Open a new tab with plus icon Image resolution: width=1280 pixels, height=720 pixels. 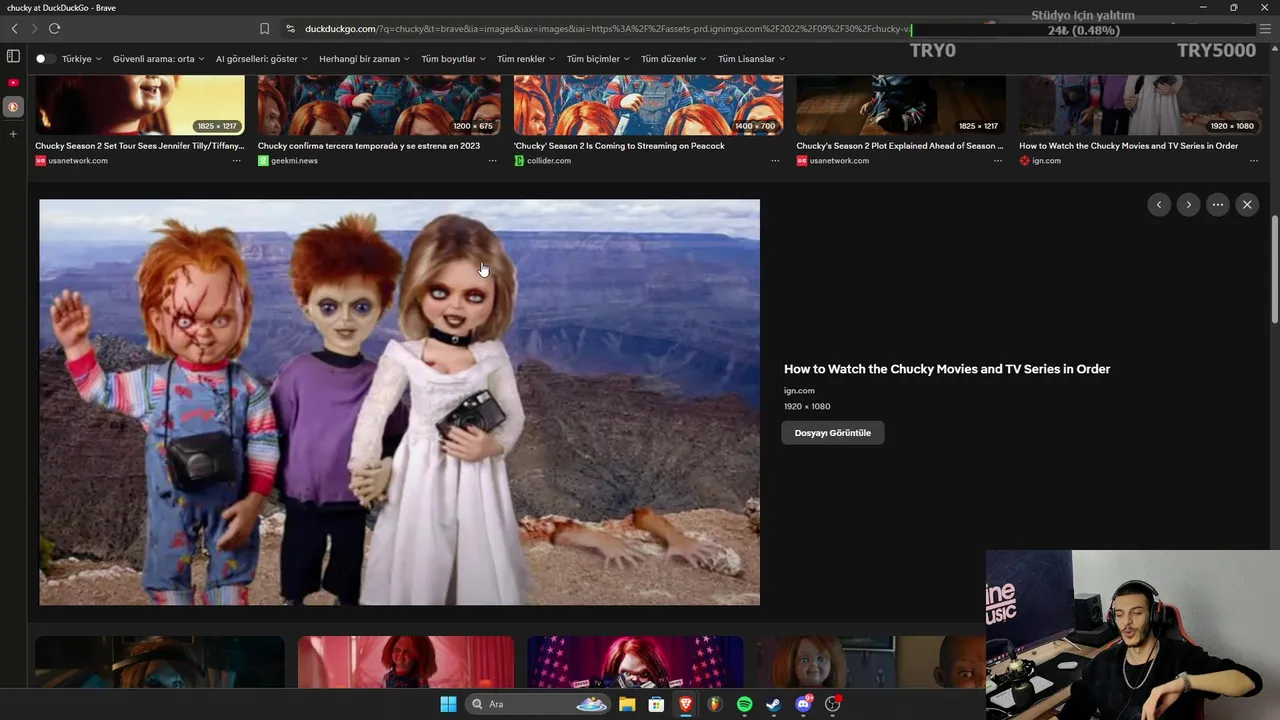click(13, 133)
